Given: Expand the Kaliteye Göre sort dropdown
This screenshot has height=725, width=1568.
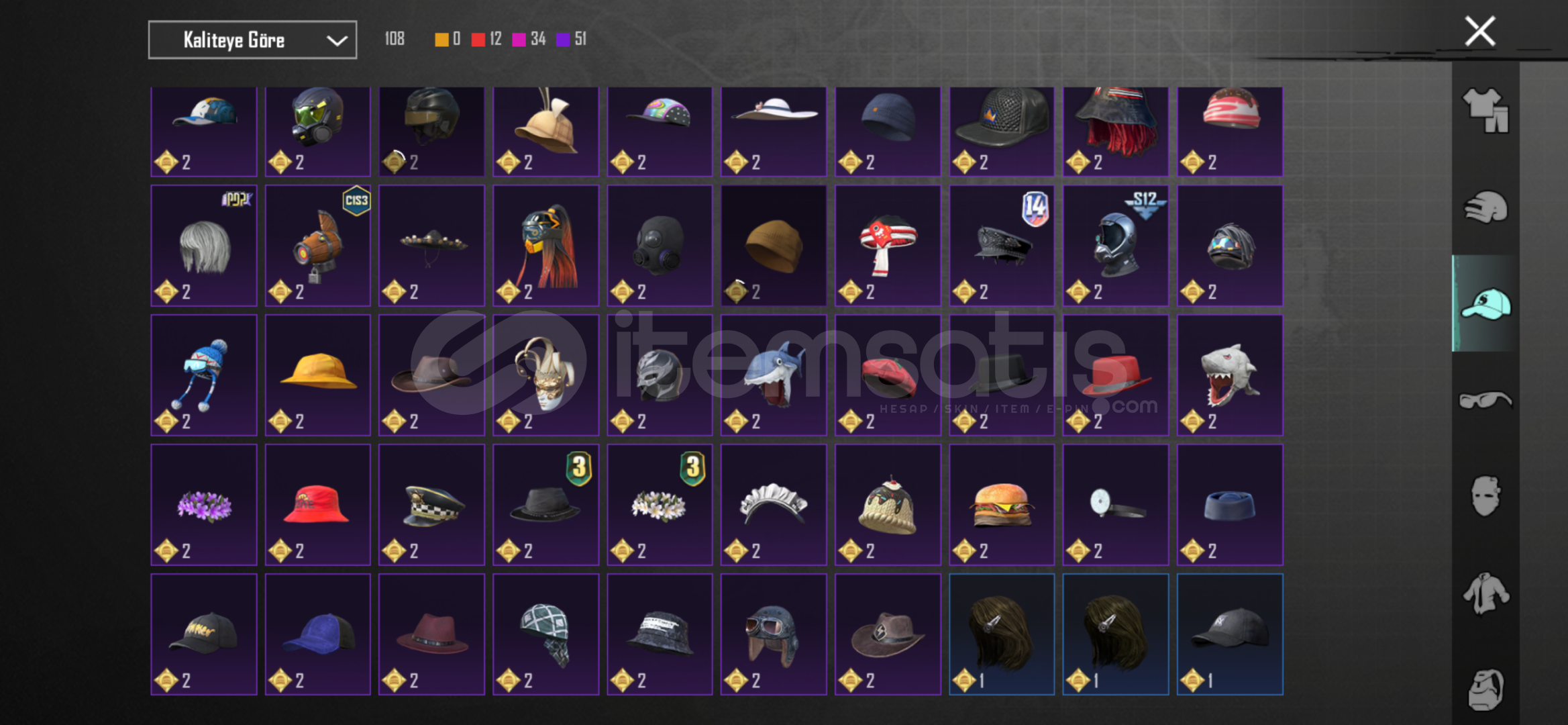Looking at the screenshot, I should click(252, 40).
